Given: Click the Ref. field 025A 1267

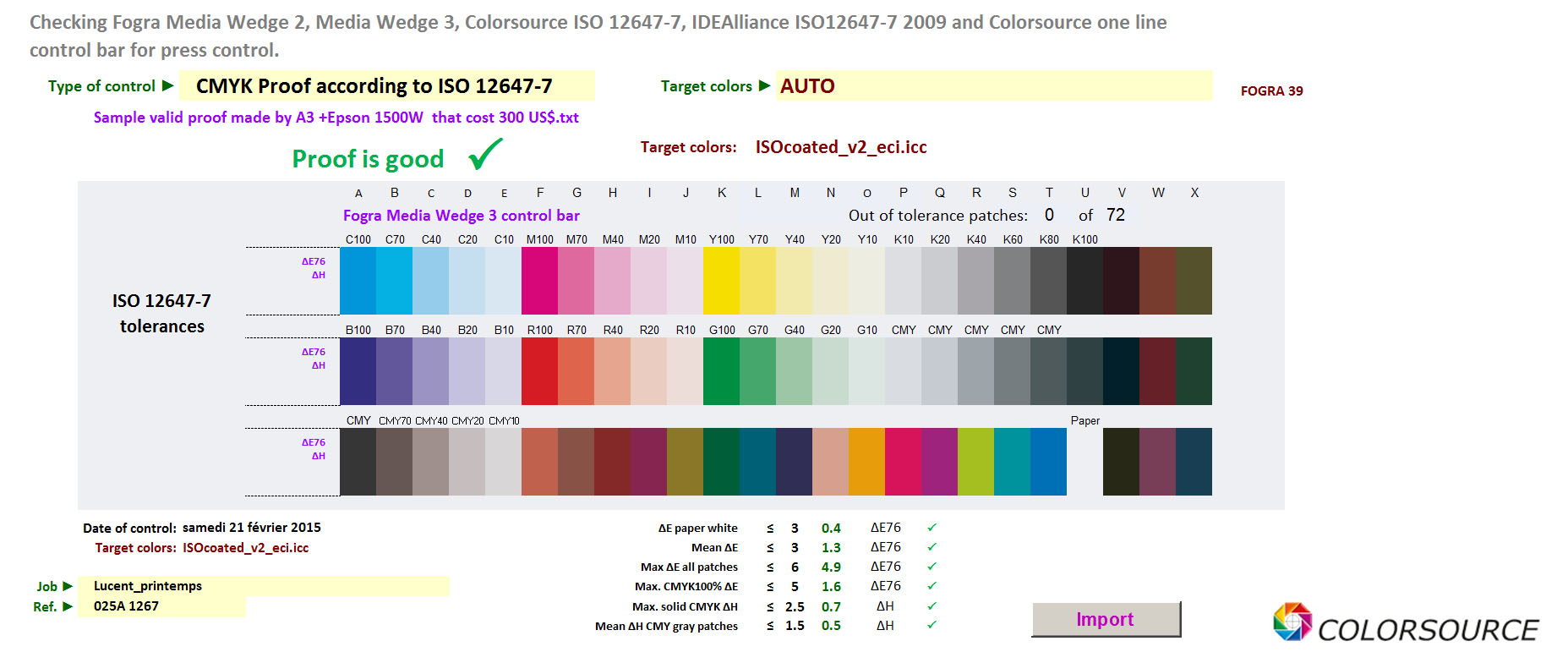Looking at the screenshot, I should pyautogui.click(x=161, y=606).
